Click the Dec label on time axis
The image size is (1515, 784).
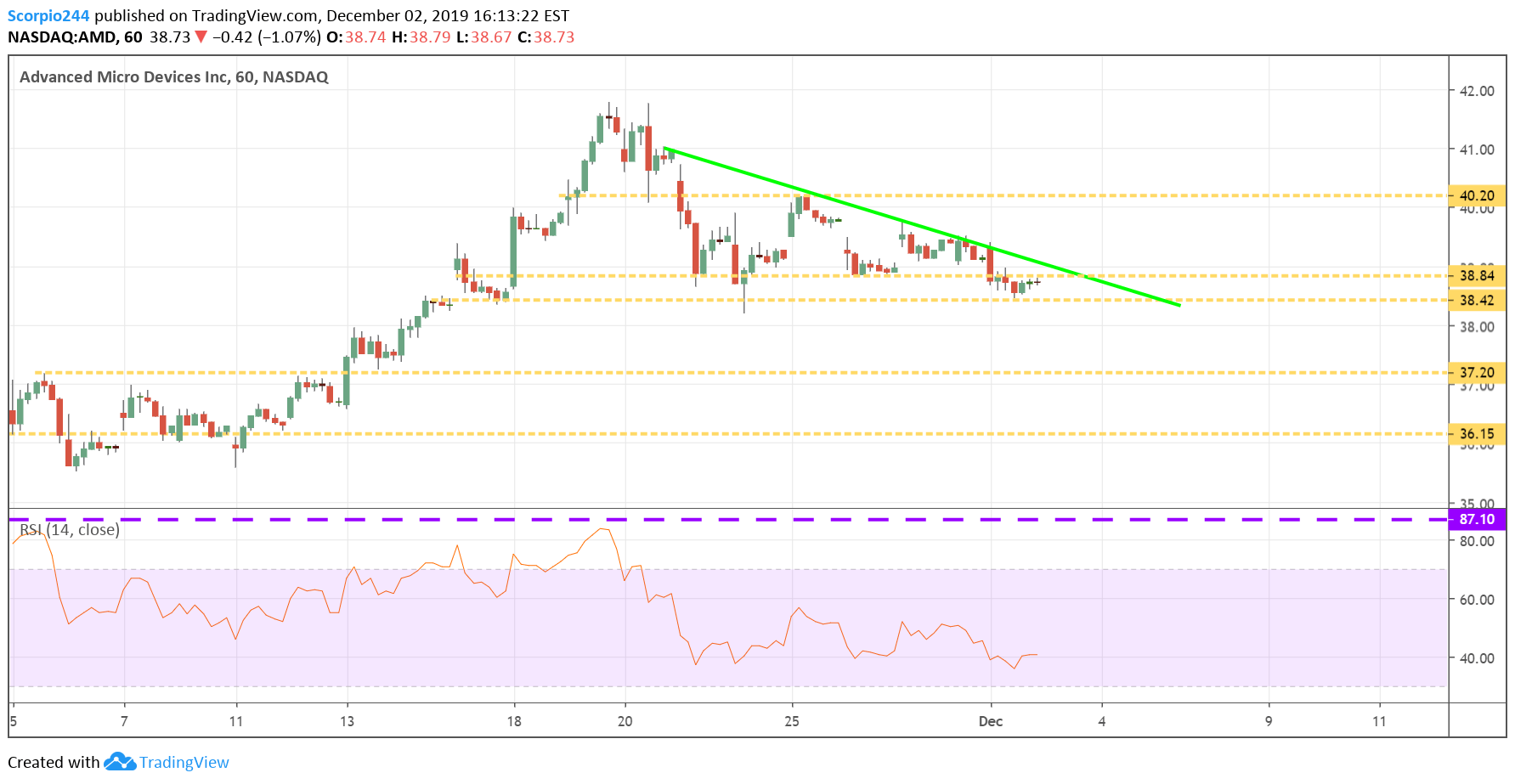[x=991, y=721]
